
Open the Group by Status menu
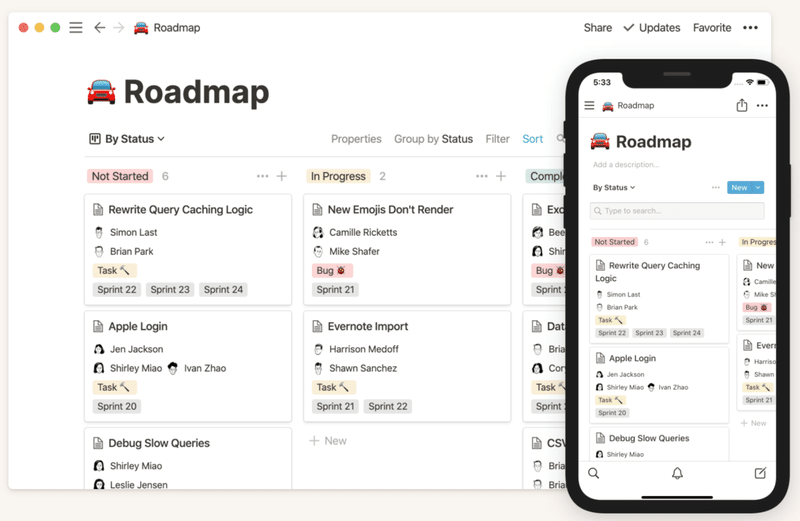[433, 139]
